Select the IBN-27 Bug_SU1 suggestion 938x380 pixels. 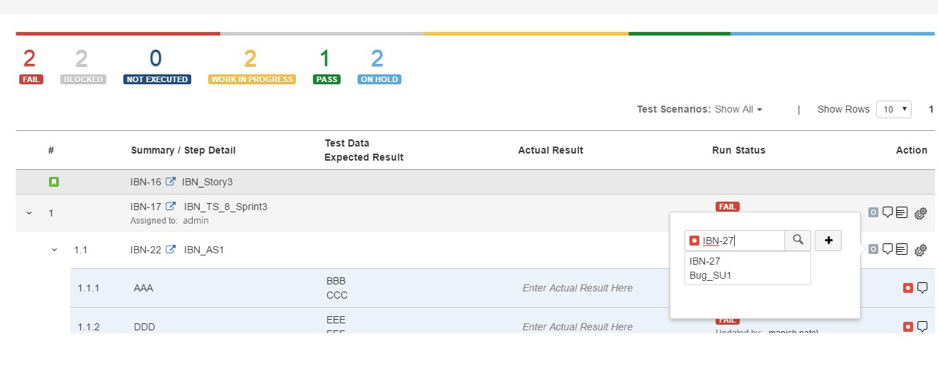[747, 268]
